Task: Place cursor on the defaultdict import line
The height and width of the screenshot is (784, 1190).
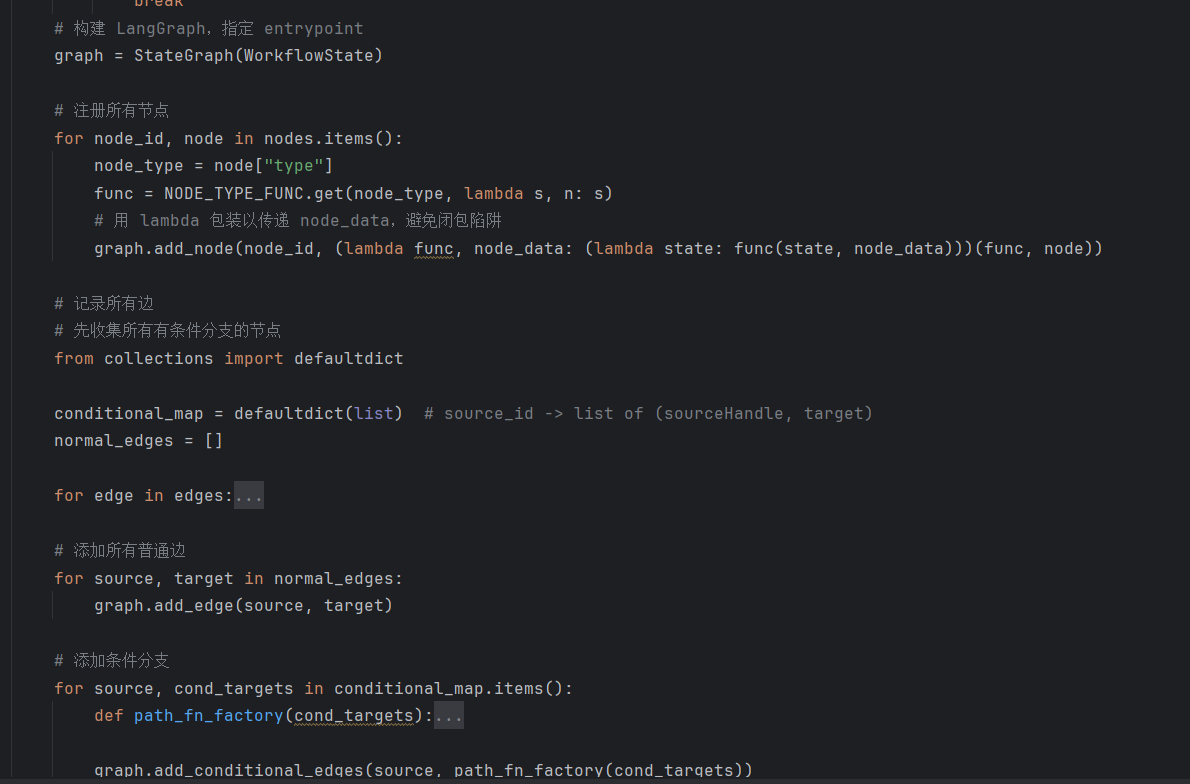Action: 227,358
